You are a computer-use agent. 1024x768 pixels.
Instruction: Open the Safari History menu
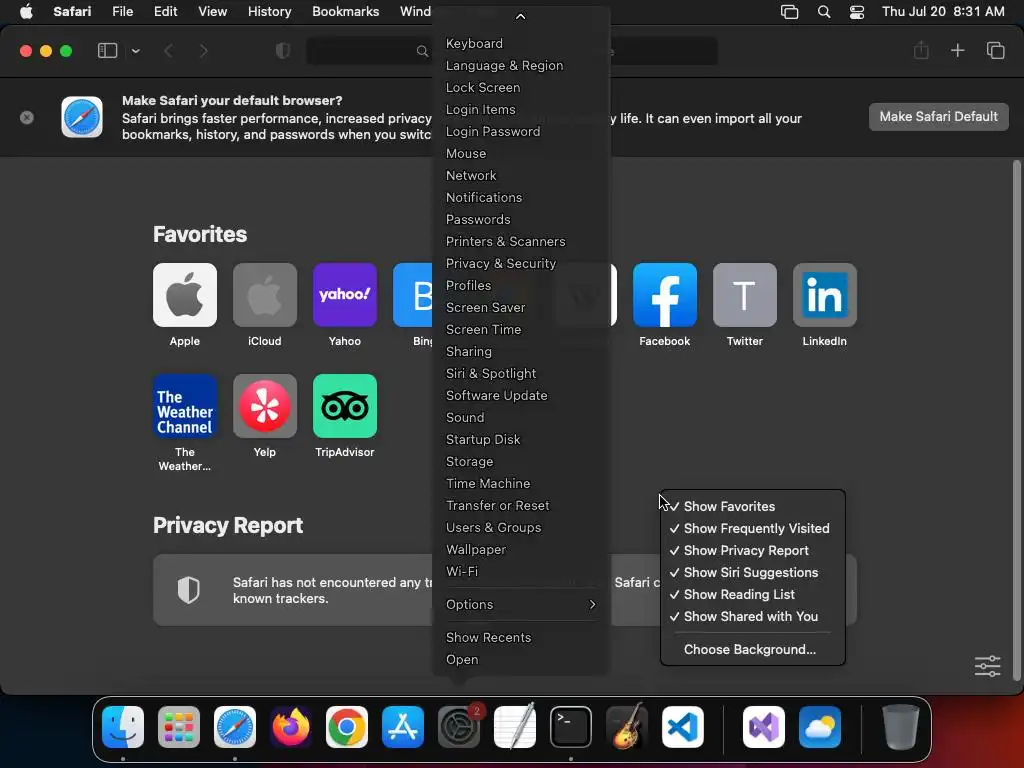click(269, 11)
